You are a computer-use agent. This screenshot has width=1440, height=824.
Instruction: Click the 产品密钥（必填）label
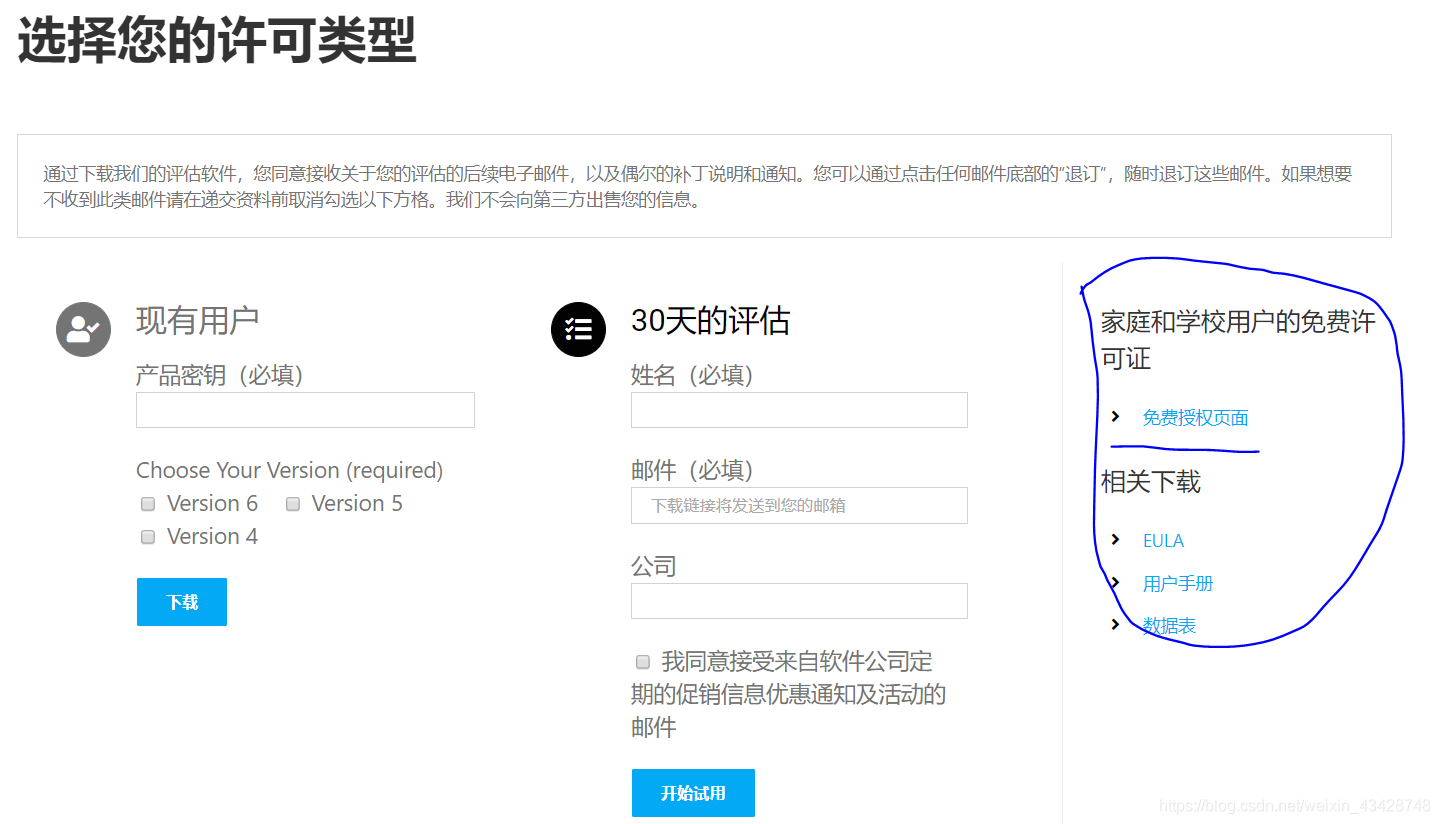tap(219, 375)
